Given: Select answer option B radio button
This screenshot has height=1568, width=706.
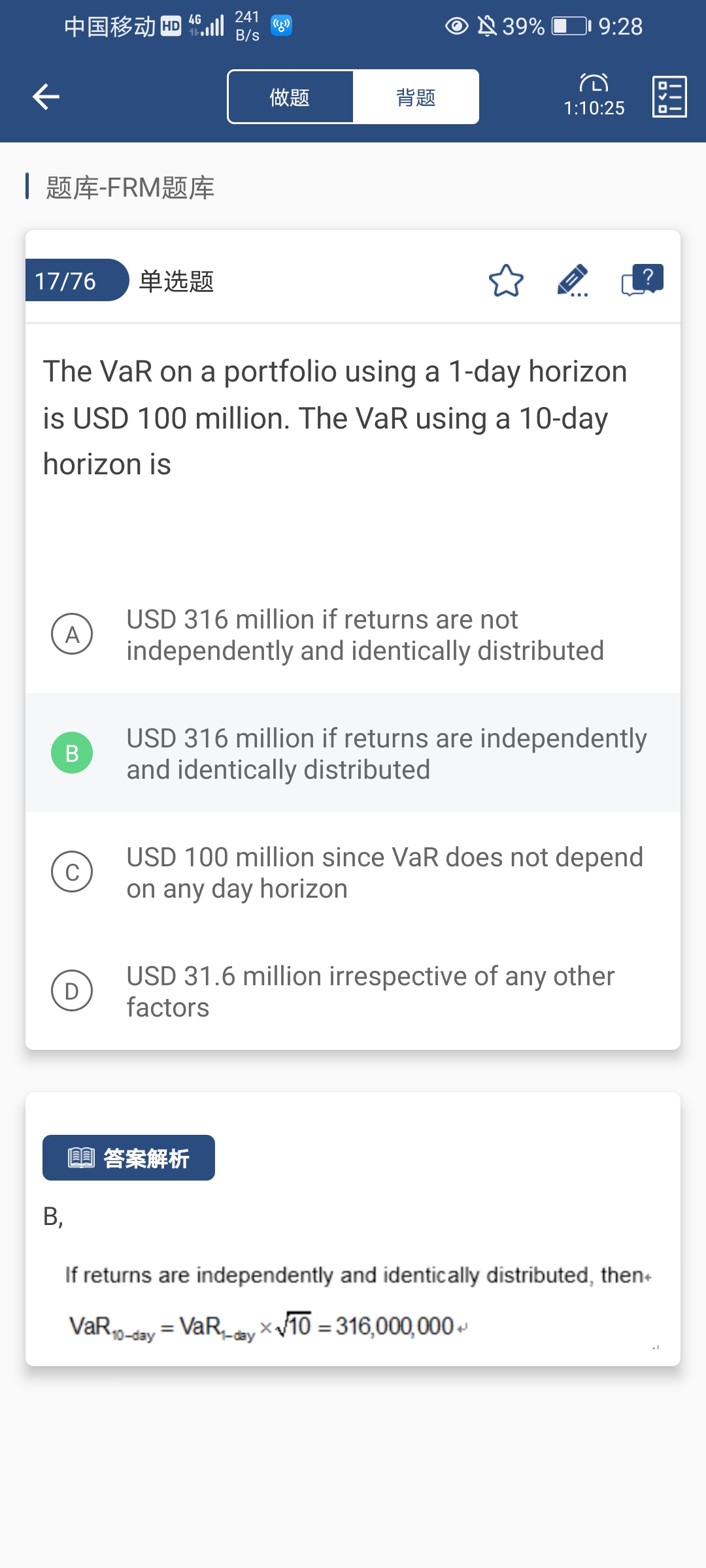Looking at the screenshot, I should click(72, 753).
